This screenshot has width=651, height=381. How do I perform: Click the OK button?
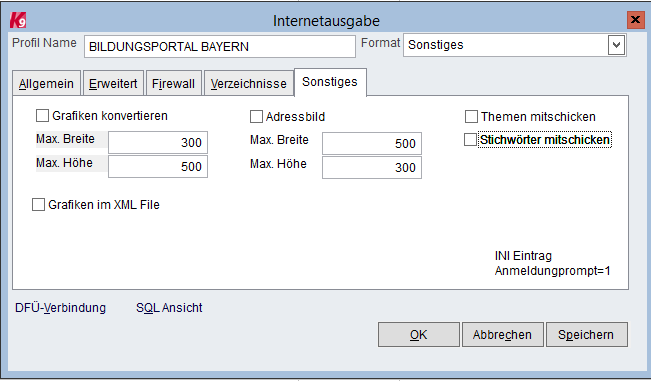[418, 335]
